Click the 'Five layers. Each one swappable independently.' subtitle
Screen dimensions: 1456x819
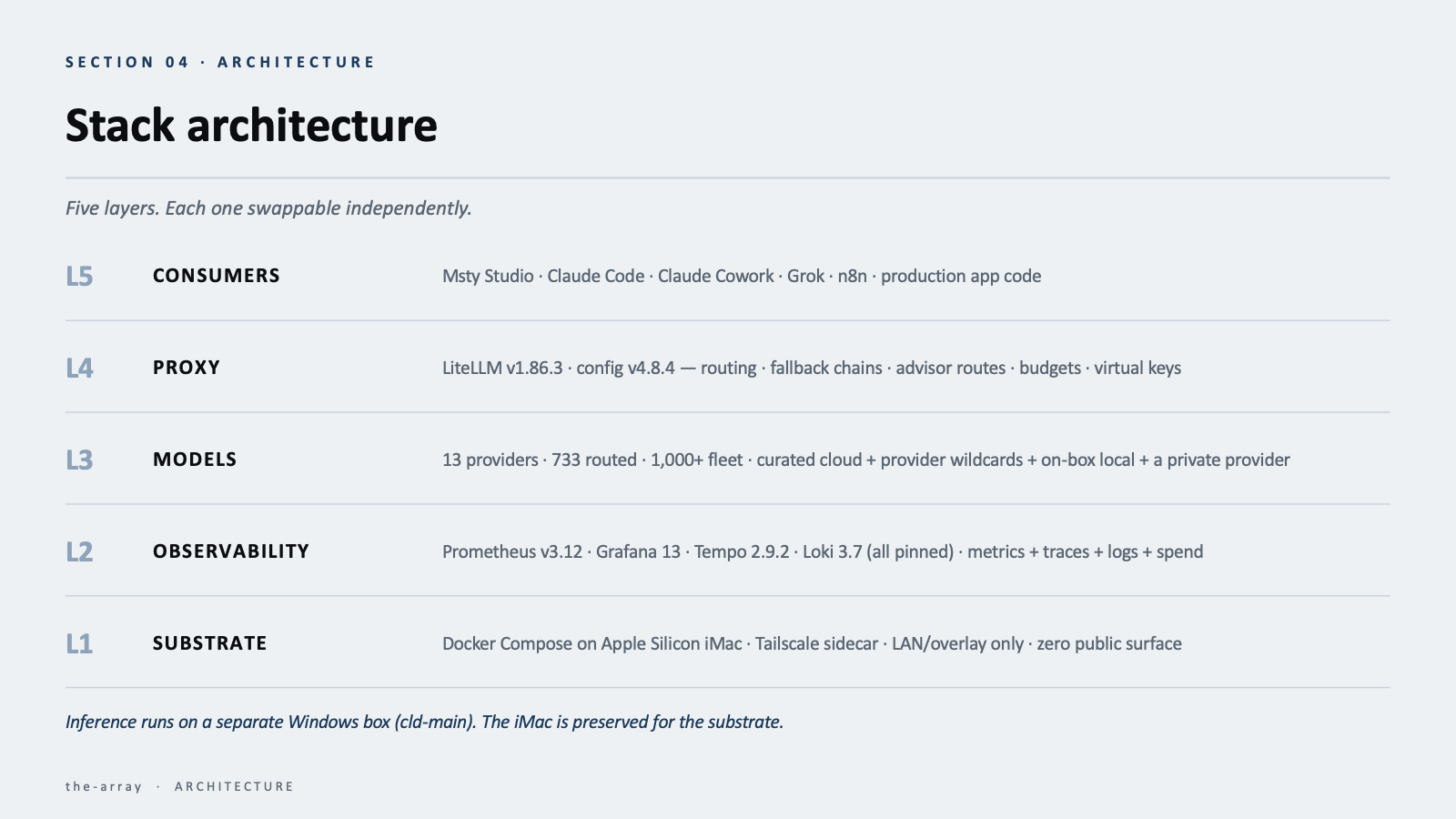(x=268, y=208)
